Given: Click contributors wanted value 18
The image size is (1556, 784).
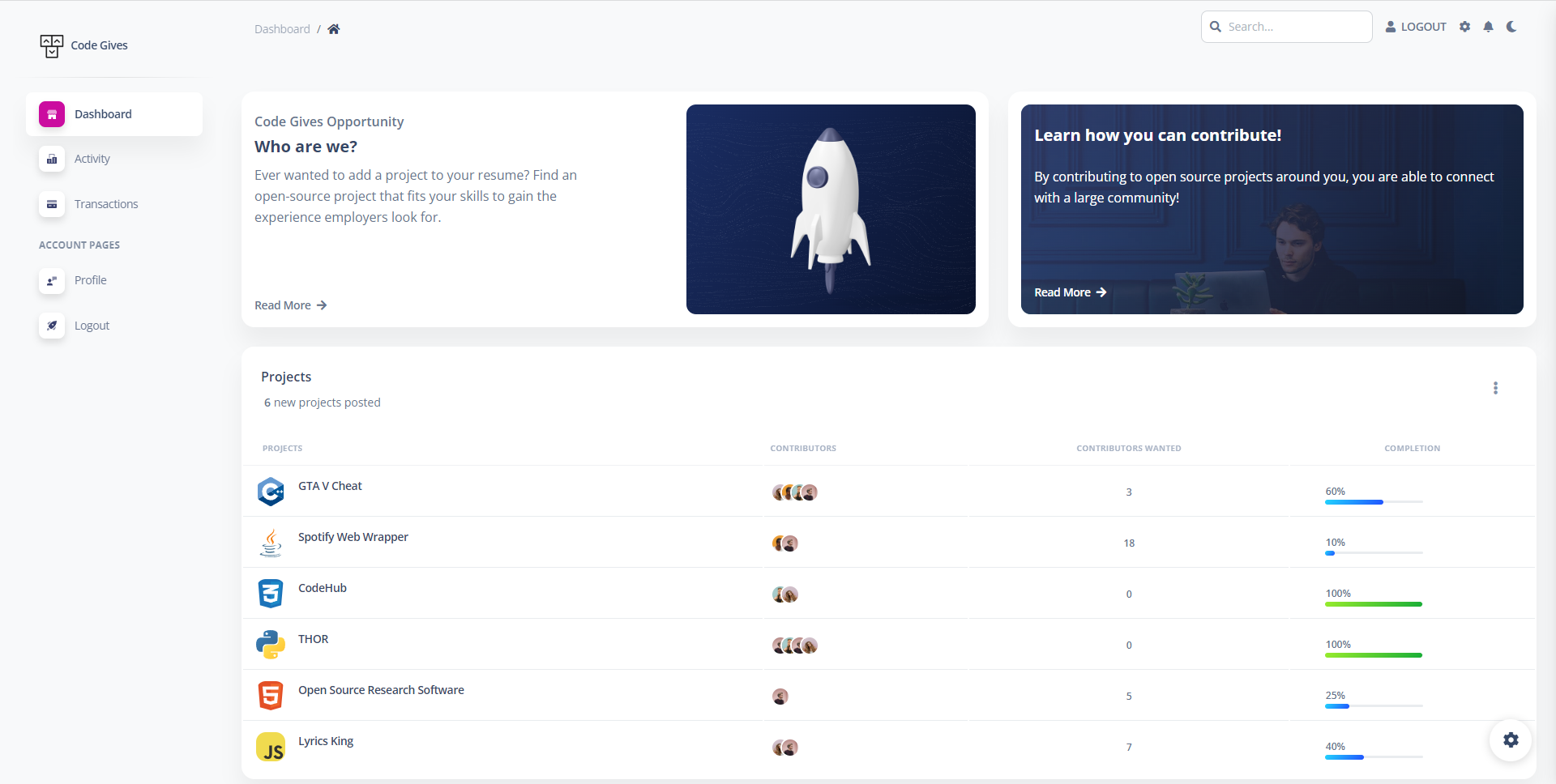Looking at the screenshot, I should pos(1129,543).
